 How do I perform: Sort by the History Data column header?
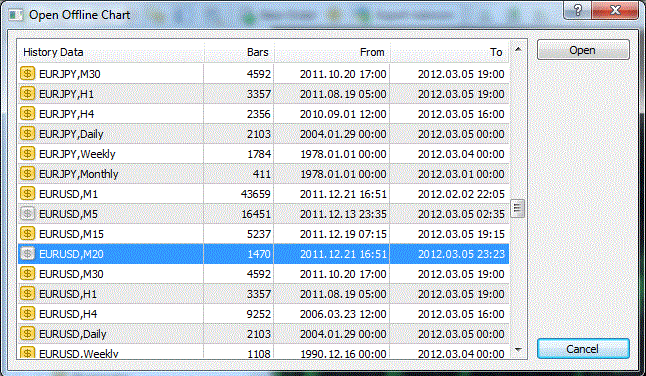point(110,52)
